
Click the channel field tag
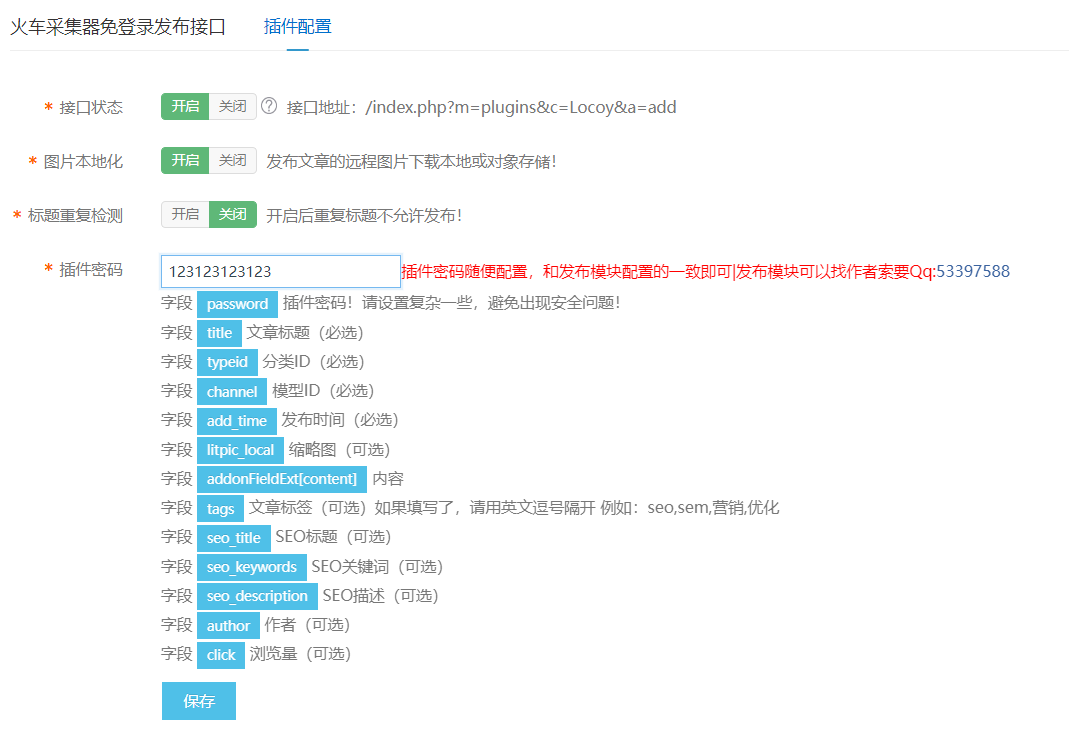(x=232, y=392)
